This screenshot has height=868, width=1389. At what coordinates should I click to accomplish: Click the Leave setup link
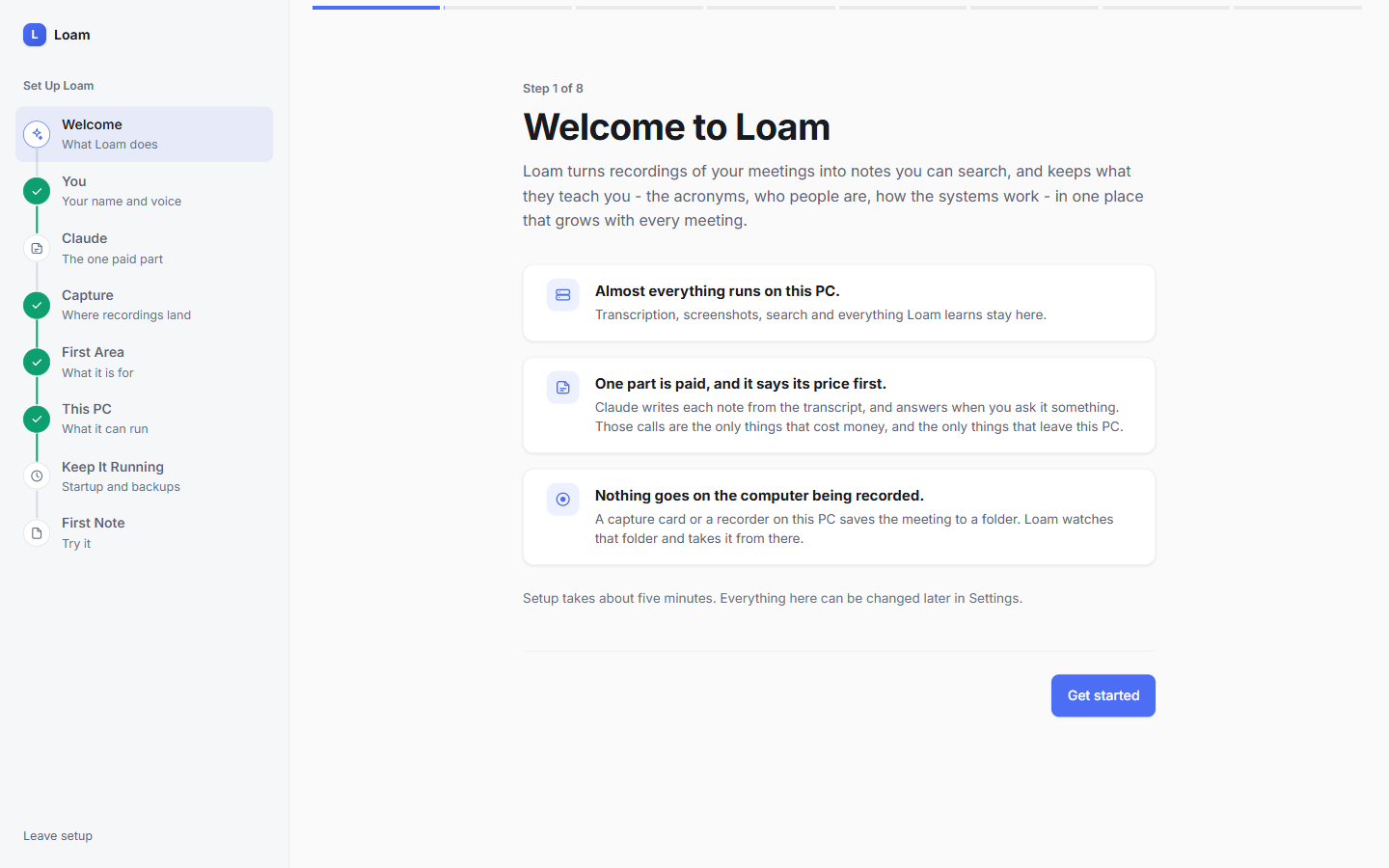tap(58, 836)
